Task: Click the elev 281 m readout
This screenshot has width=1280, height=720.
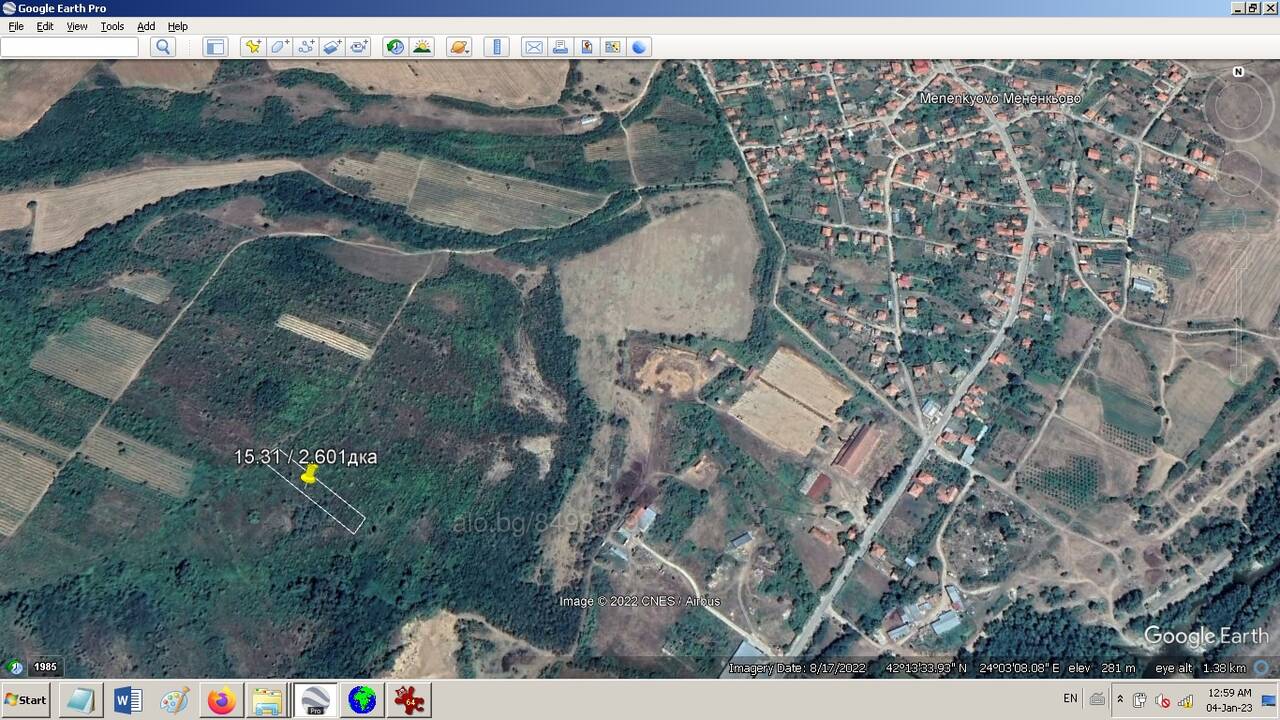Action: [1102, 668]
